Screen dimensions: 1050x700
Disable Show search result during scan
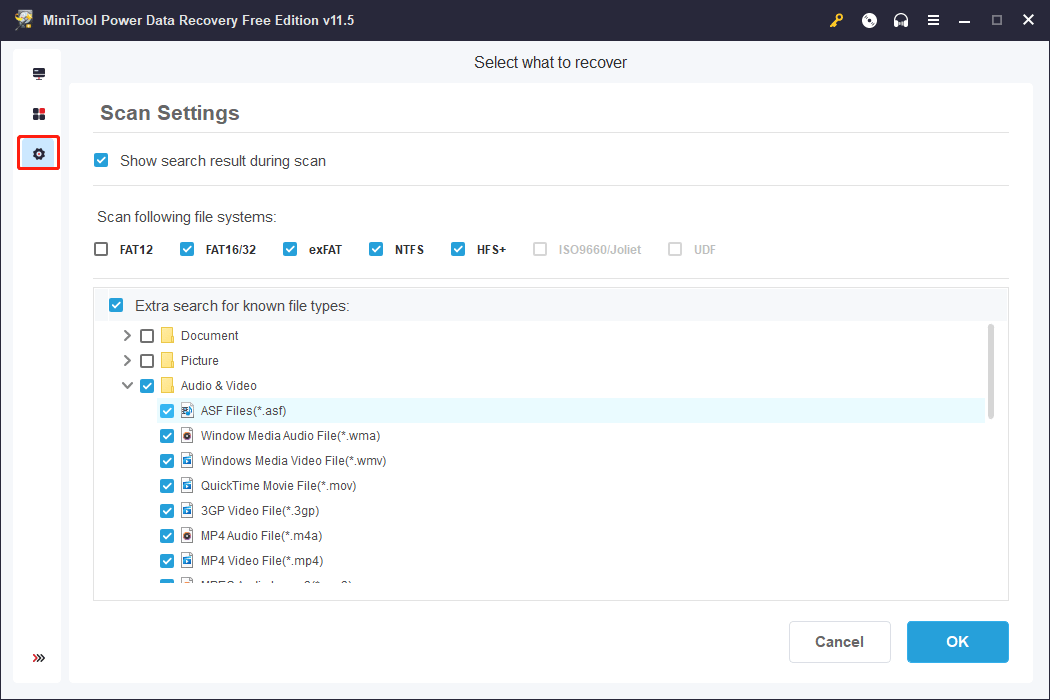pos(101,160)
